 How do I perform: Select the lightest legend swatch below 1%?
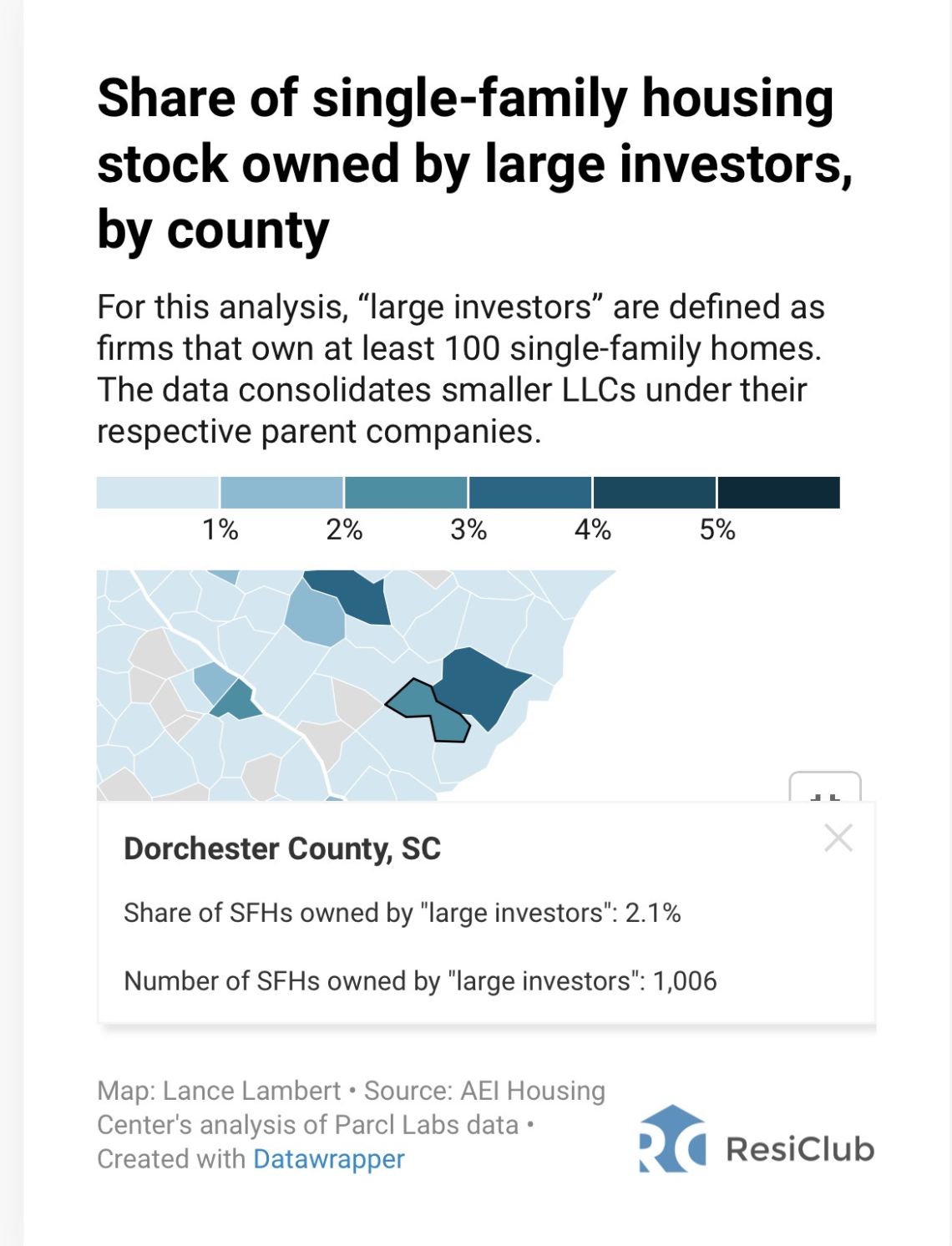pyautogui.click(x=158, y=493)
